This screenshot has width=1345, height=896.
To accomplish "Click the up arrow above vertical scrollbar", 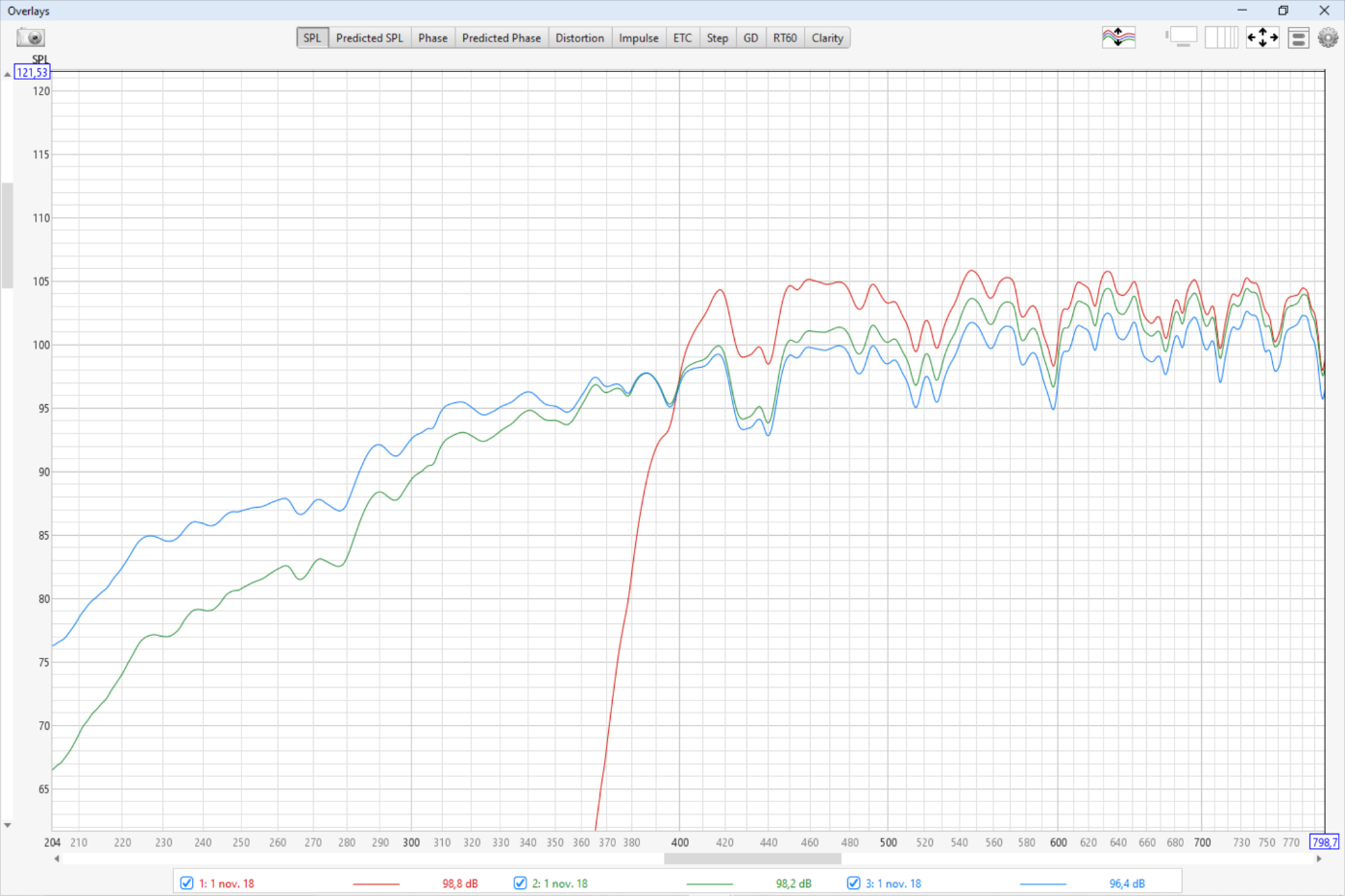I will (8, 74).
